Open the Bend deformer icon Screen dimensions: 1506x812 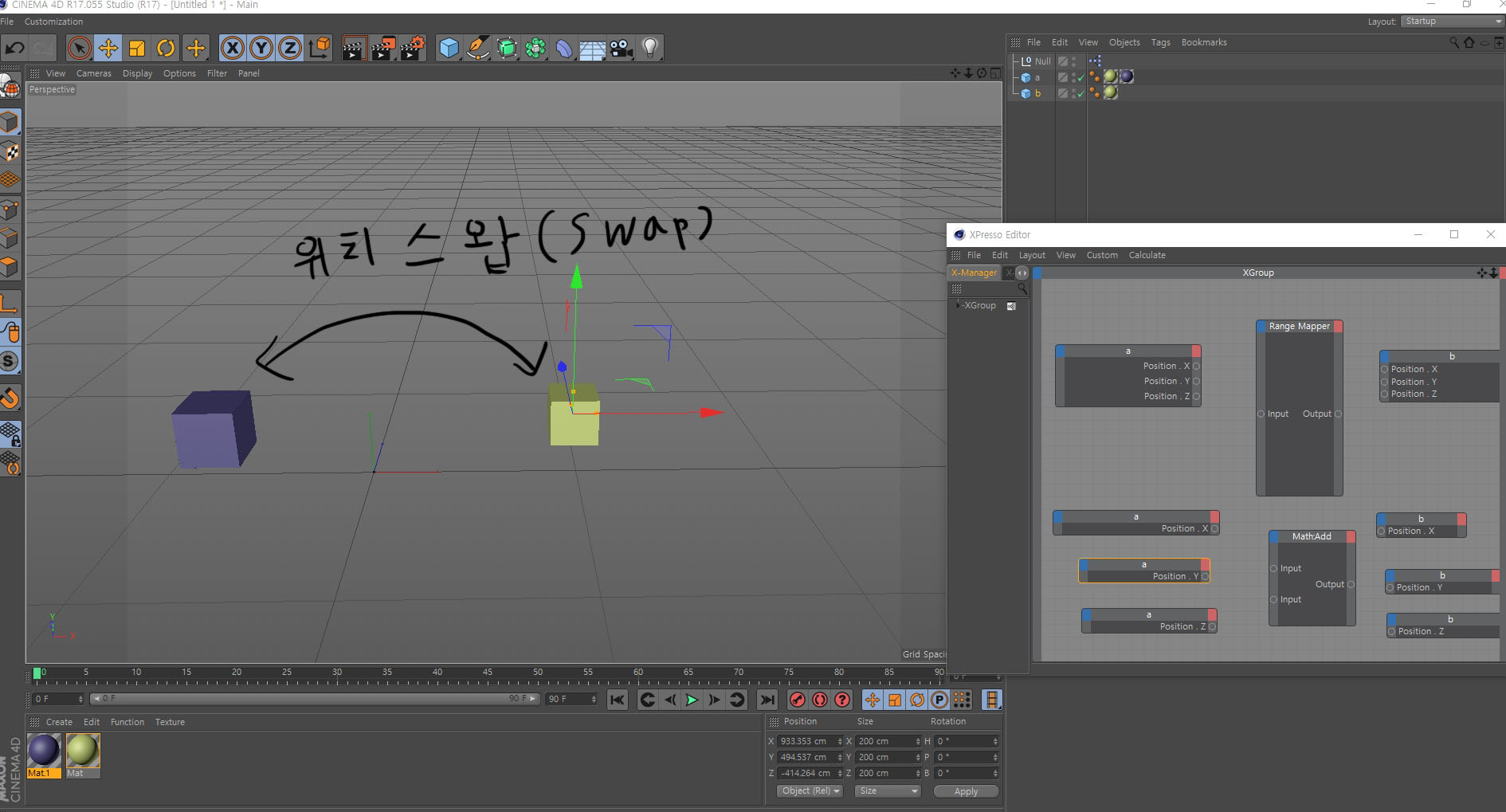coord(564,49)
